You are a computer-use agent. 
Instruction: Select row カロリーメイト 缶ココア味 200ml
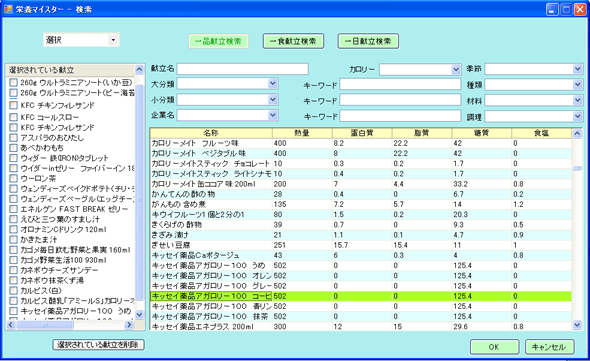361,184
